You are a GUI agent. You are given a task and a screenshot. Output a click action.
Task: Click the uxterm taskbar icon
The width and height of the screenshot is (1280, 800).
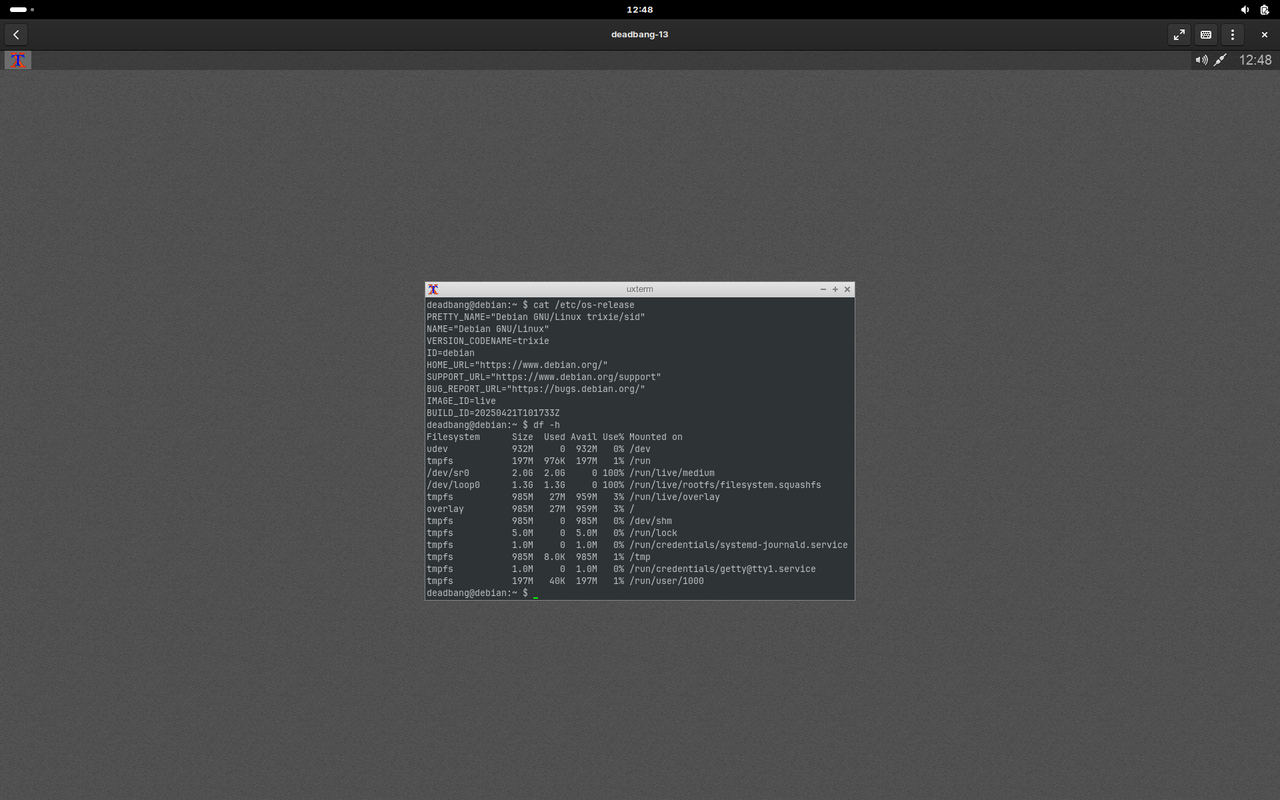click(17, 60)
